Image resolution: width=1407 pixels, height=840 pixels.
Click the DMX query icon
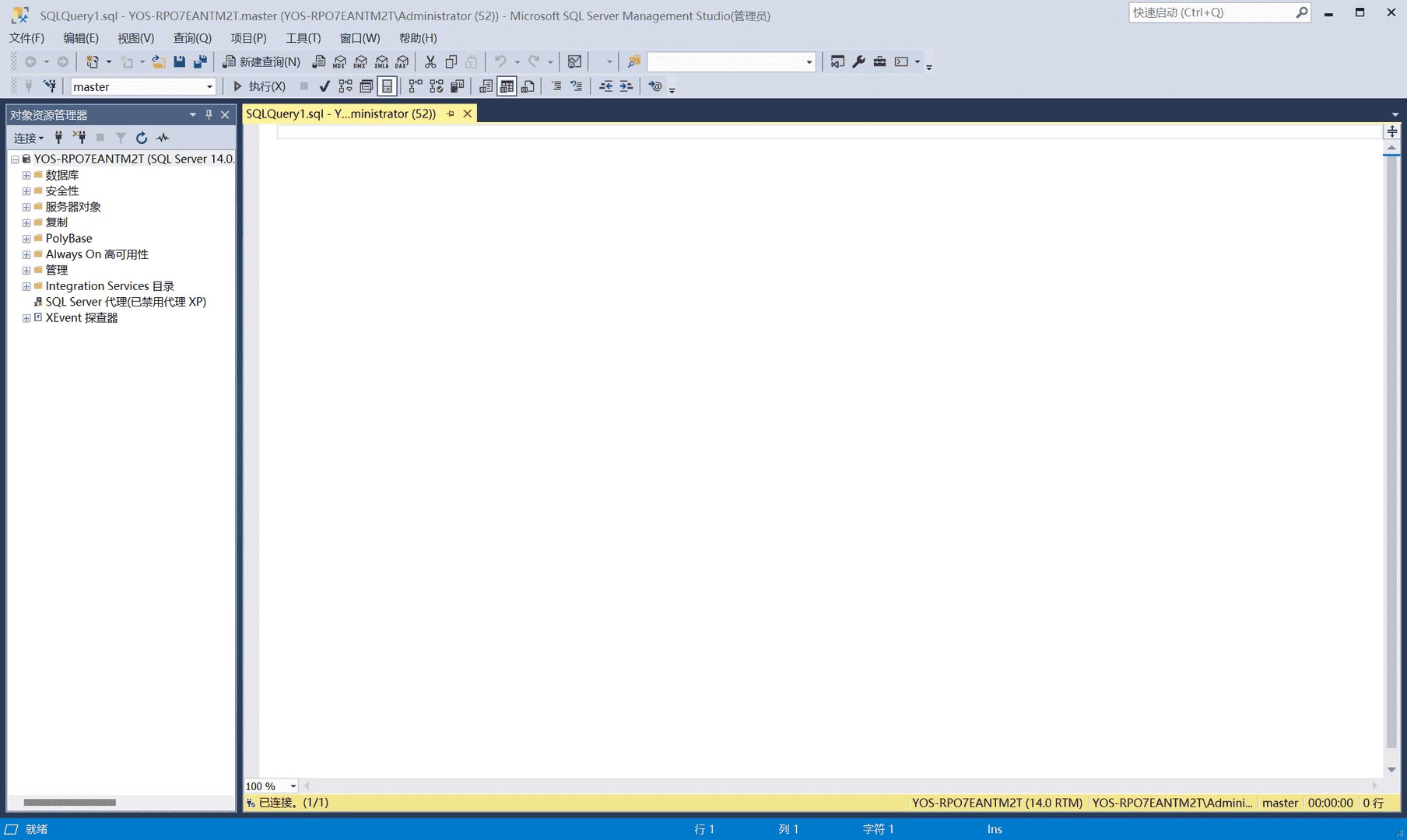[360, 61]
